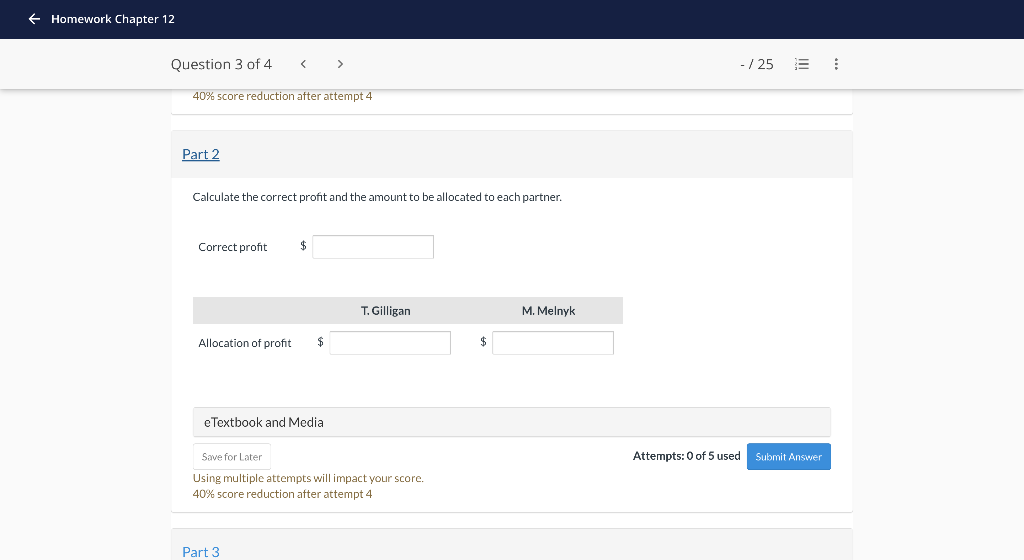Click the Attempts: 0 of 5 used text
This screenshot has width=1024, height=560.
[x=686, y=456]
